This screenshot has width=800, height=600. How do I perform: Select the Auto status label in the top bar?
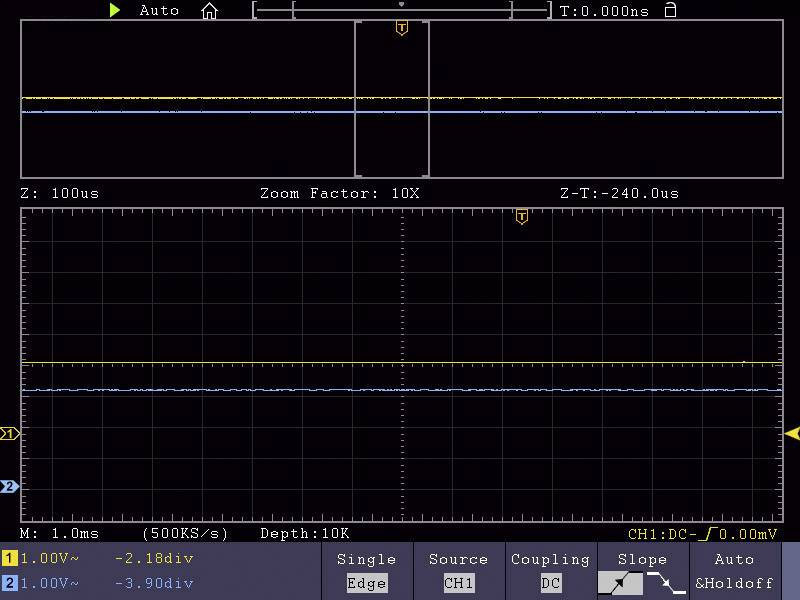pos(160,11)
